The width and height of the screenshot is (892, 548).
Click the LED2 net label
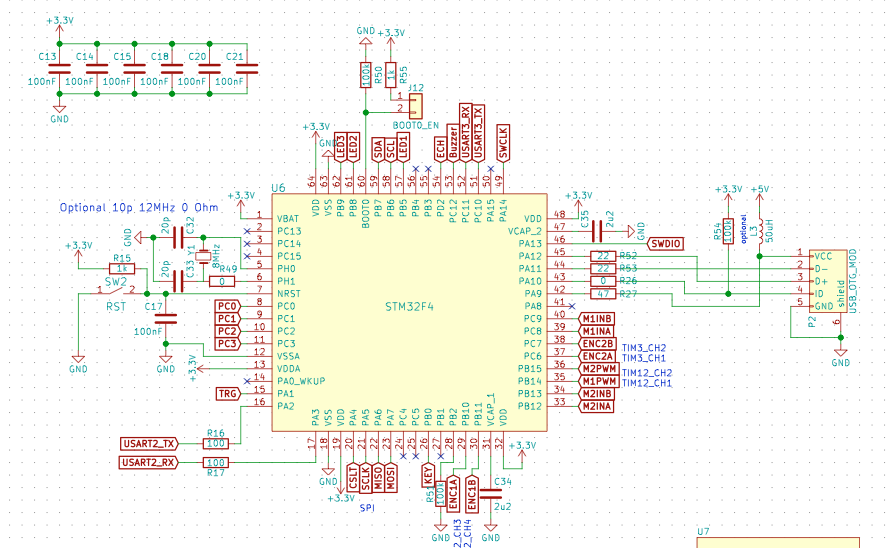point(353,147)
